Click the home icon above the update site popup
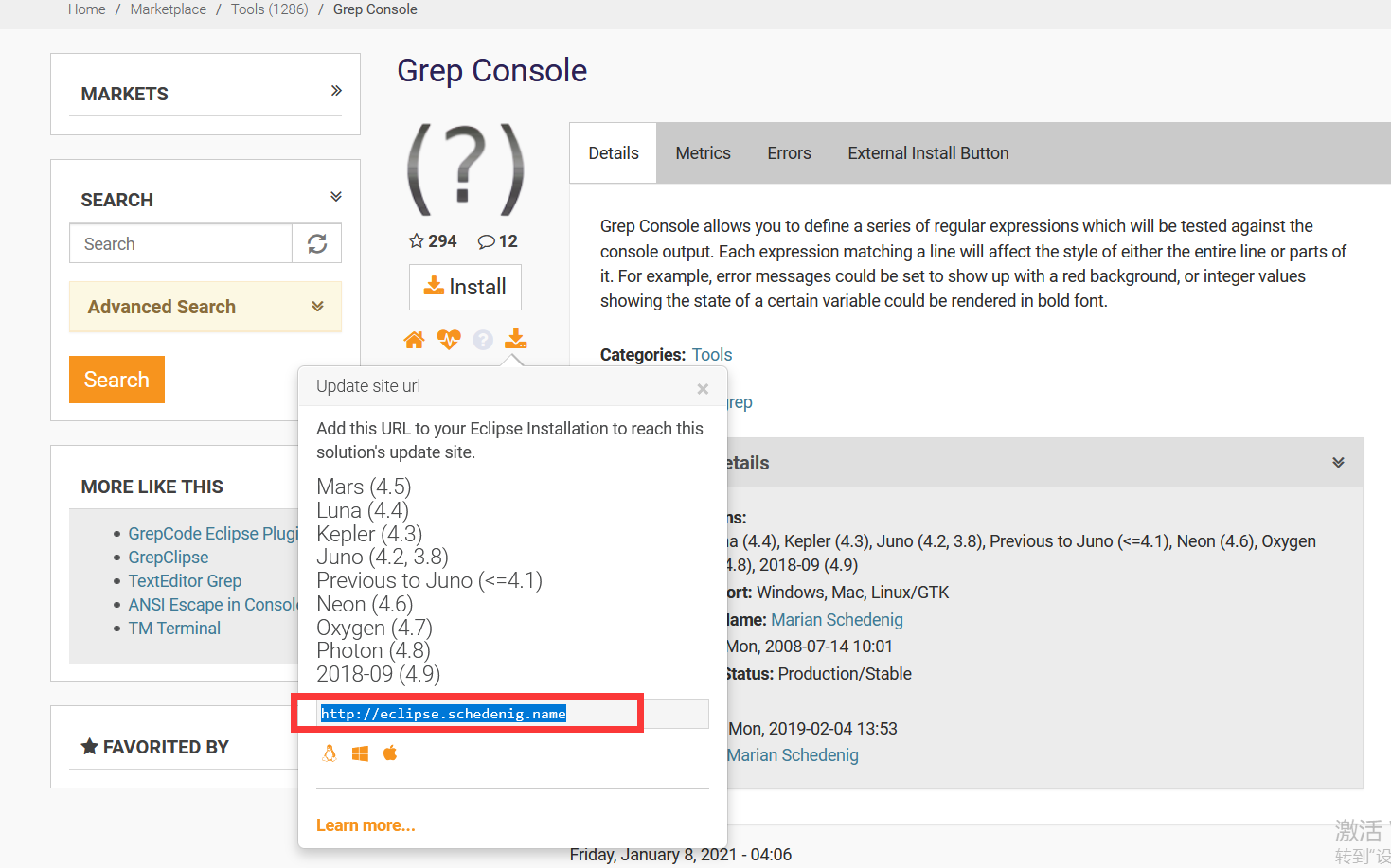Image resolution: width=1391 pixels, height=868 pixels. (414, 339)
